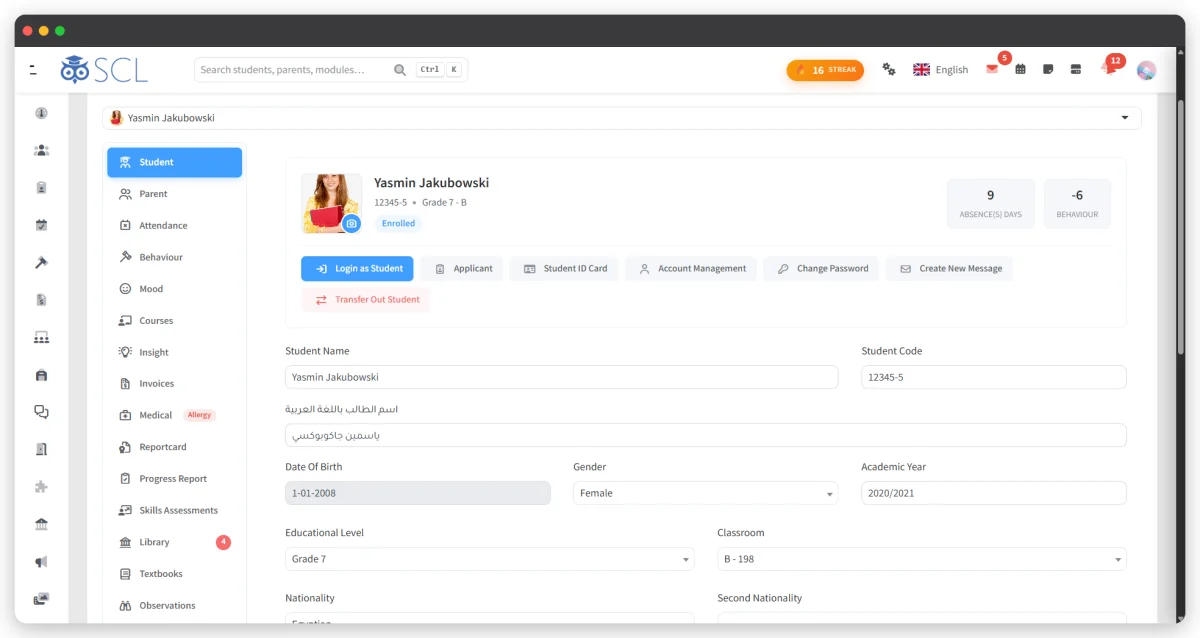Click the Student Code field
This screenshot has height=638, width=1200.
coord(994,377)
